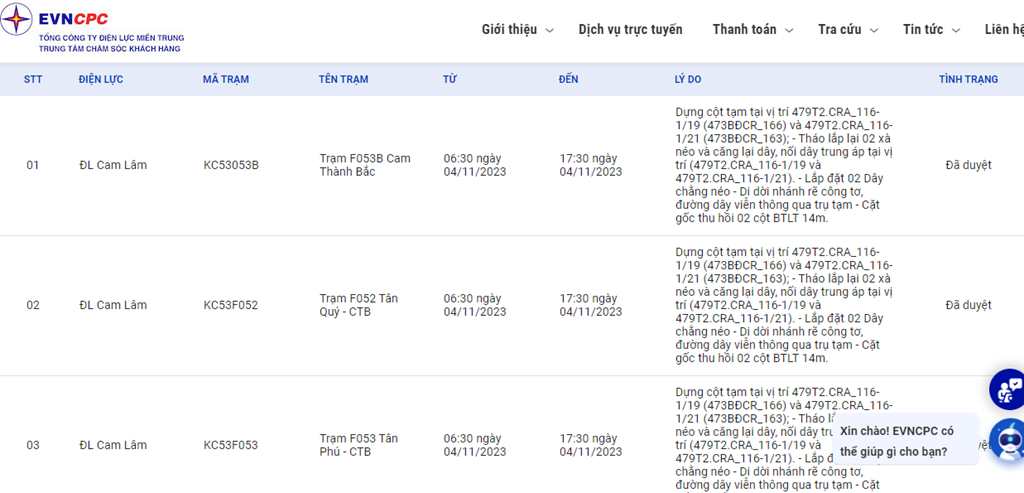Open the Tin tức menu

coord(931,30)
